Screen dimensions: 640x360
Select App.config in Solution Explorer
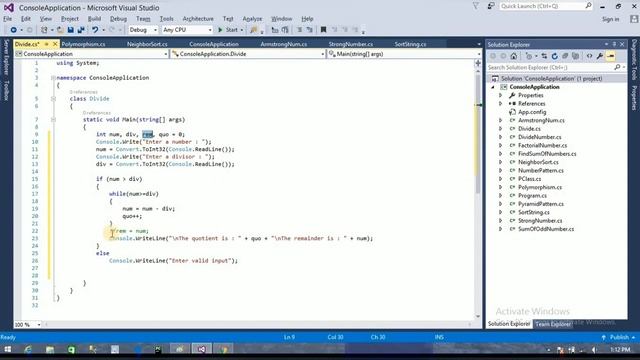[x=532, y=112]
